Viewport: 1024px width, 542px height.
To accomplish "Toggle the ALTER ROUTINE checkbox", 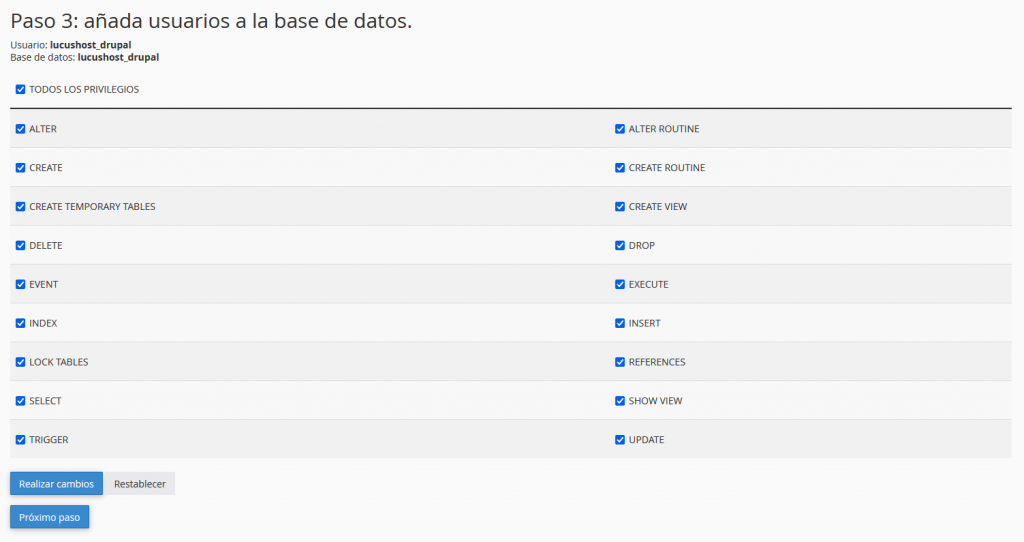I will pyautogui.click(x=620, y=129).
